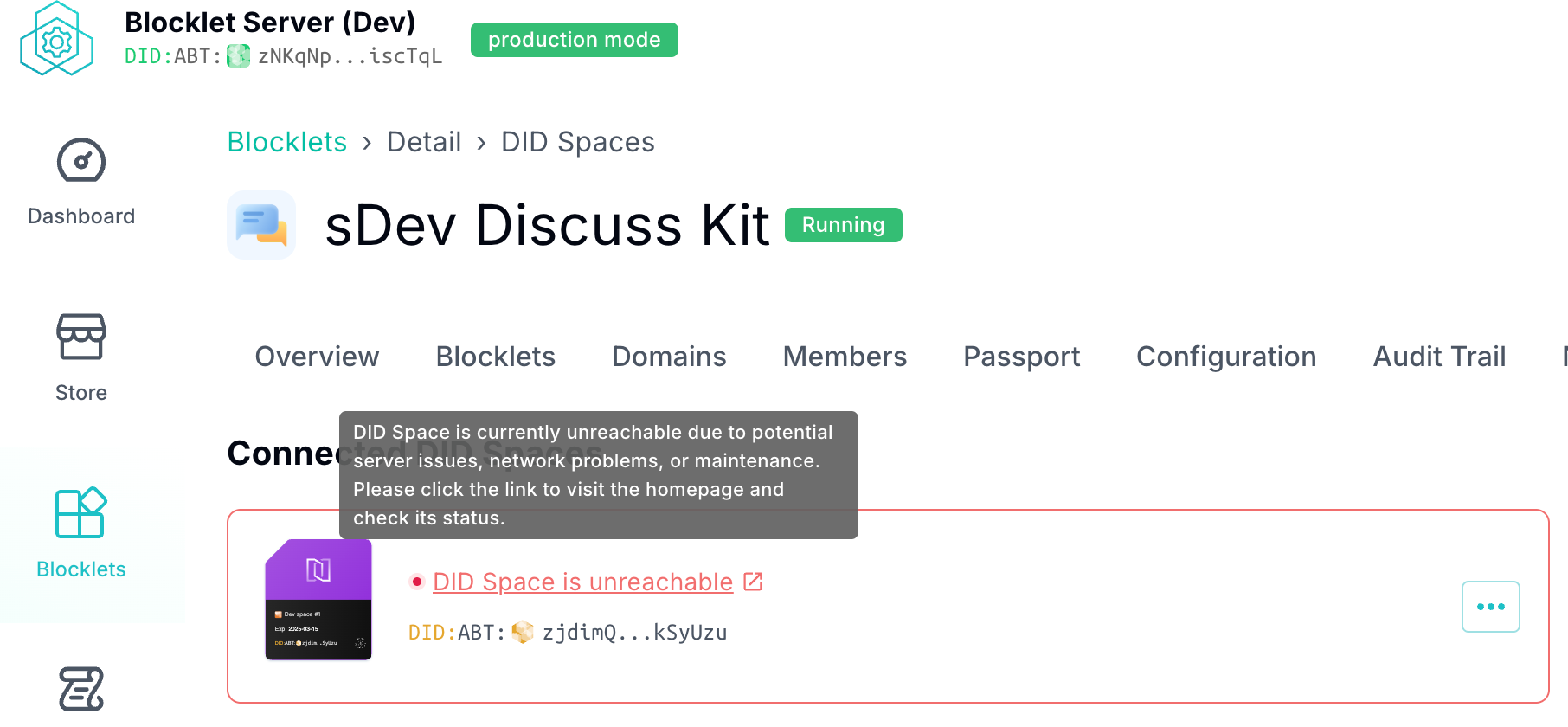Click the external link icon beside unreachable link
The image size is (1568, 727).
click(x=754, y=582)
